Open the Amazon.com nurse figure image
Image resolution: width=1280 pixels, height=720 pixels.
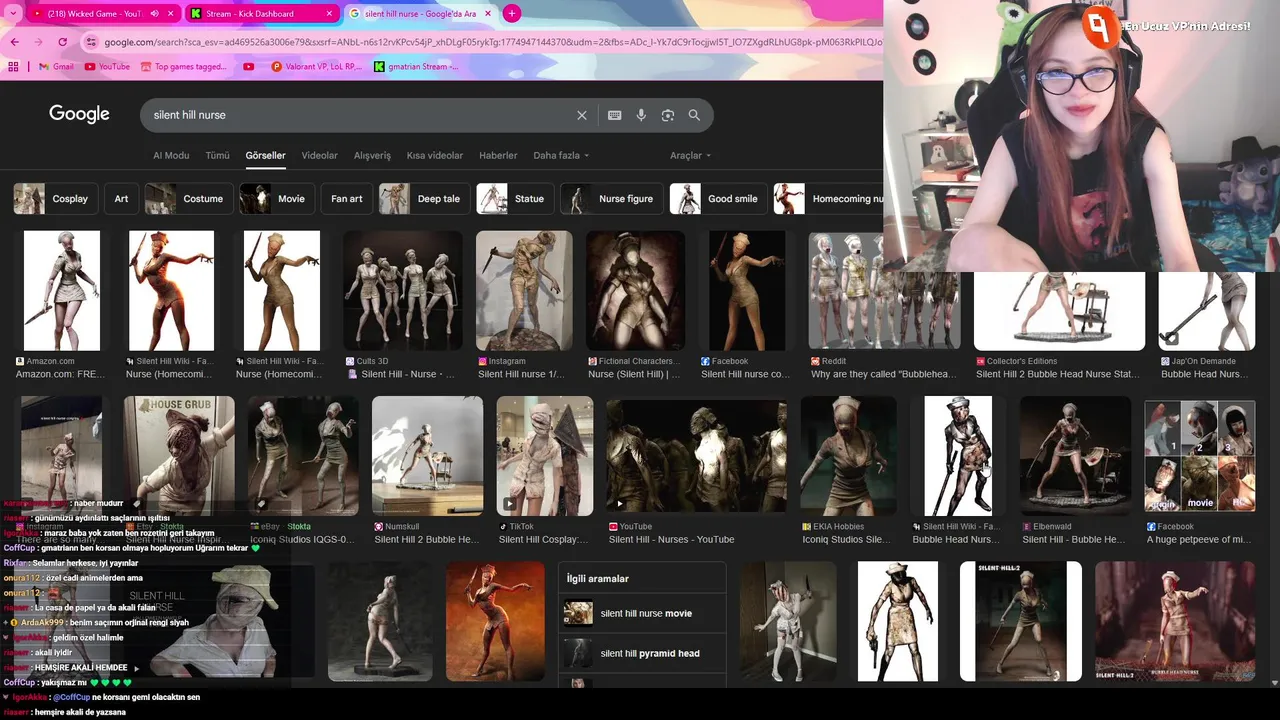[x=62, y=290]
